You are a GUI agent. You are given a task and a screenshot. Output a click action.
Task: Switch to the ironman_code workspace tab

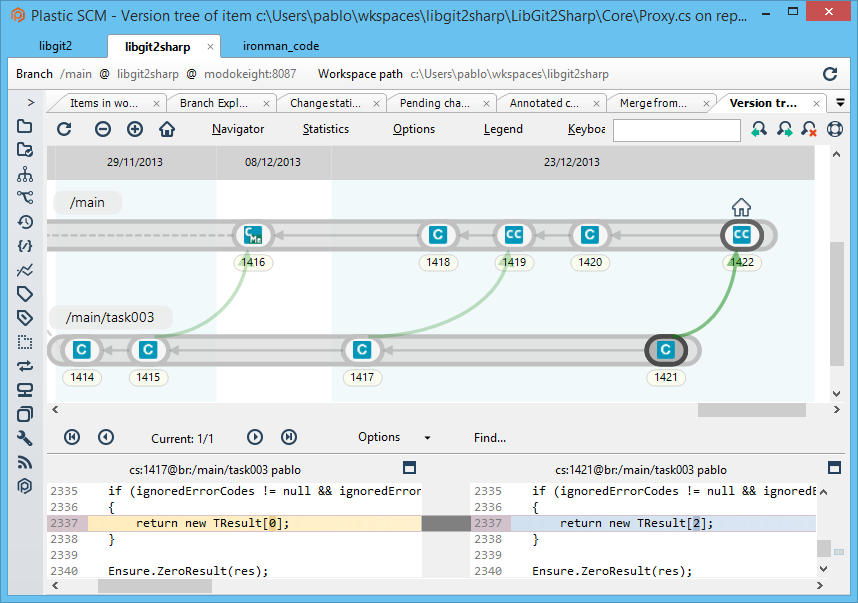click(x=281, y=46)
